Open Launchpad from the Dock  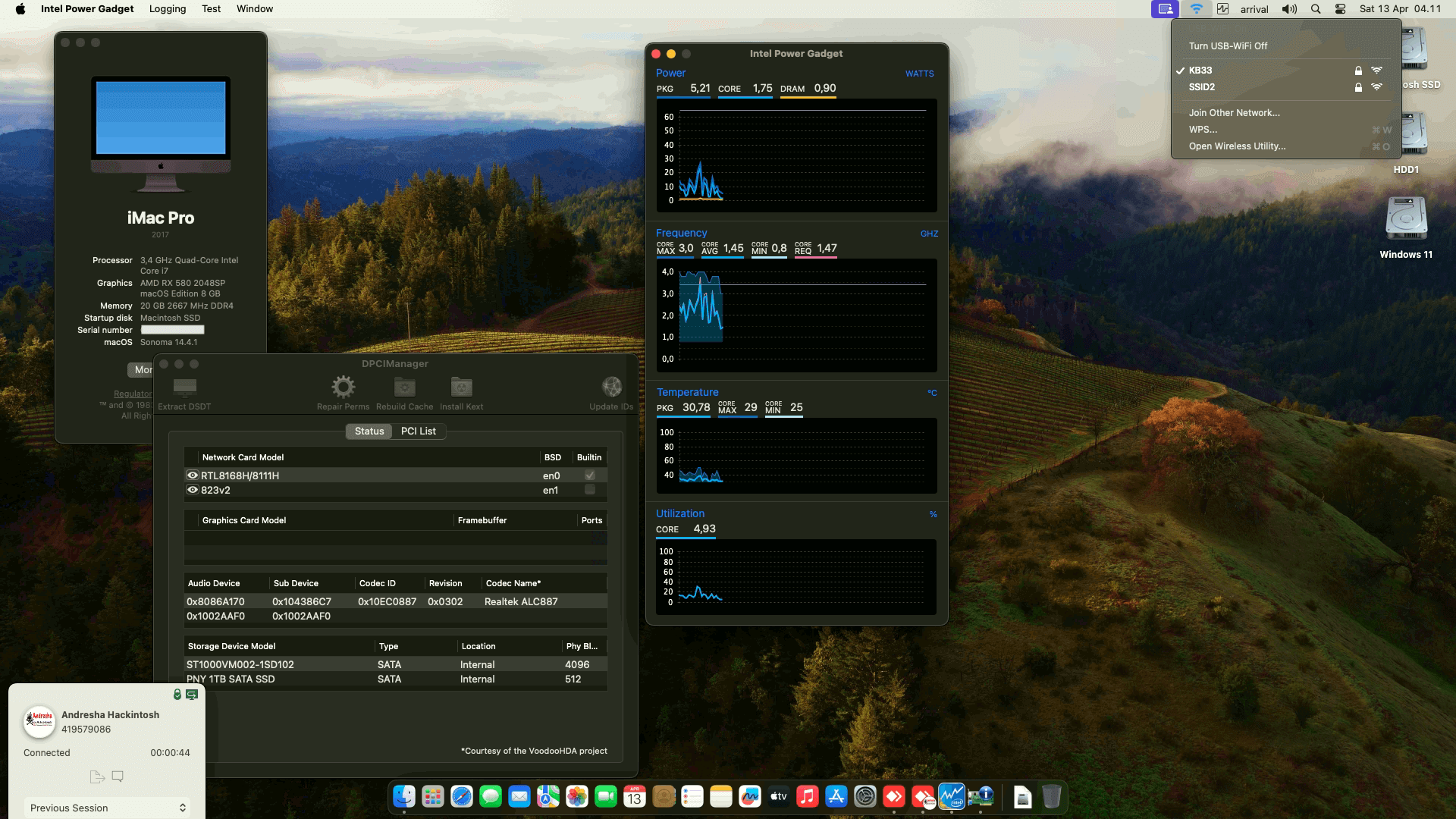(433, 796)
